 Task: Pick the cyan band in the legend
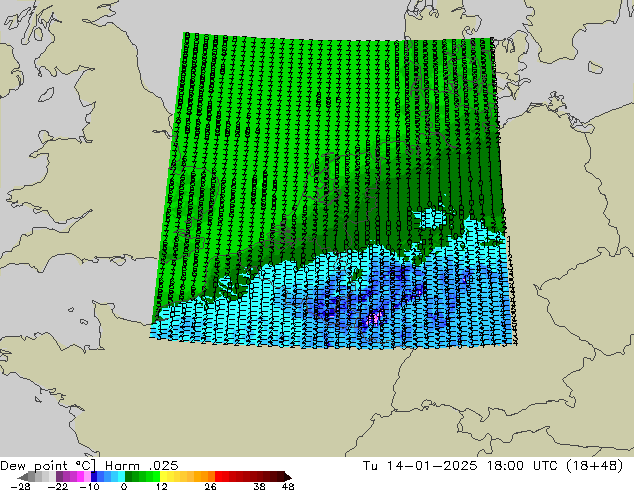121,477
